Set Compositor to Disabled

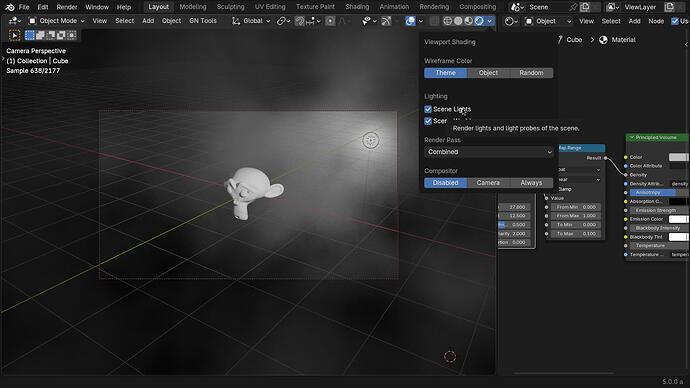click(x=445, y=183)
